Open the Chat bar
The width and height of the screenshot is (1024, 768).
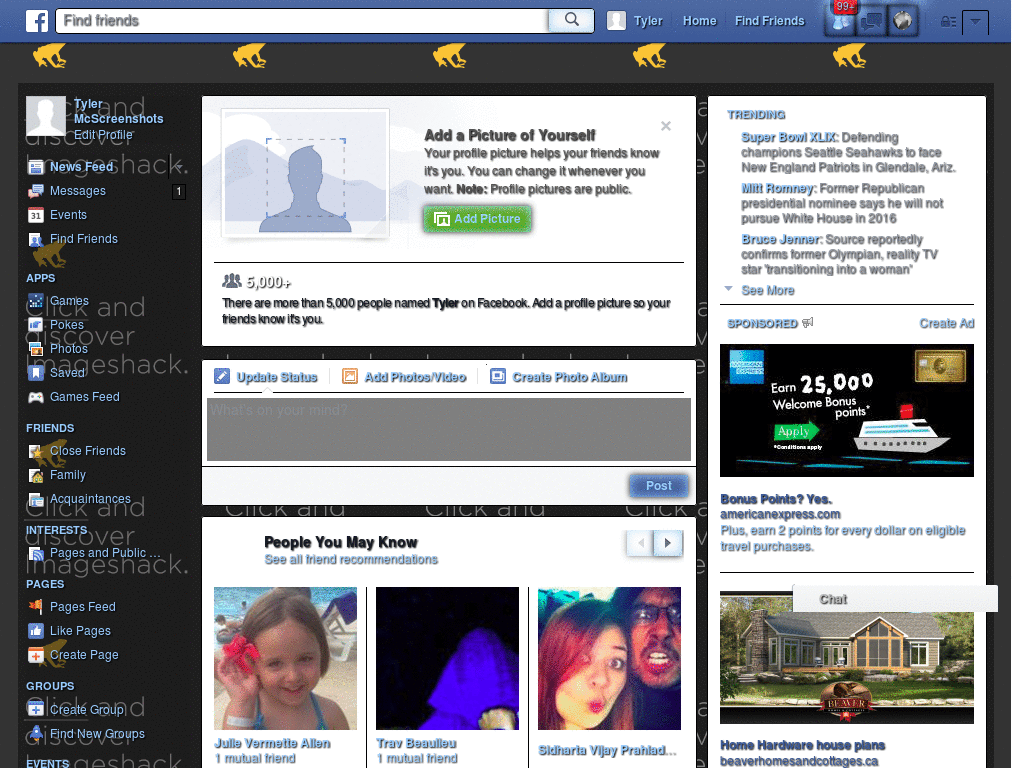tap(895, 599)
